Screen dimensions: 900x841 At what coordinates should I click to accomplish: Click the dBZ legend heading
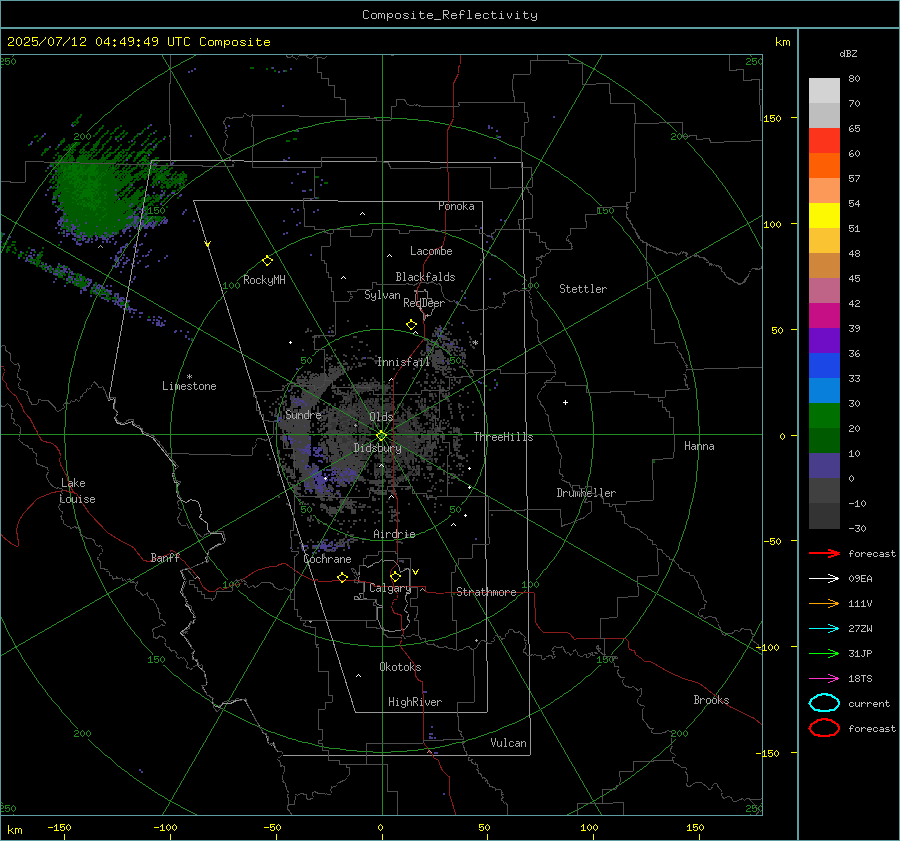pyautogui.click(x=848, y=54)
